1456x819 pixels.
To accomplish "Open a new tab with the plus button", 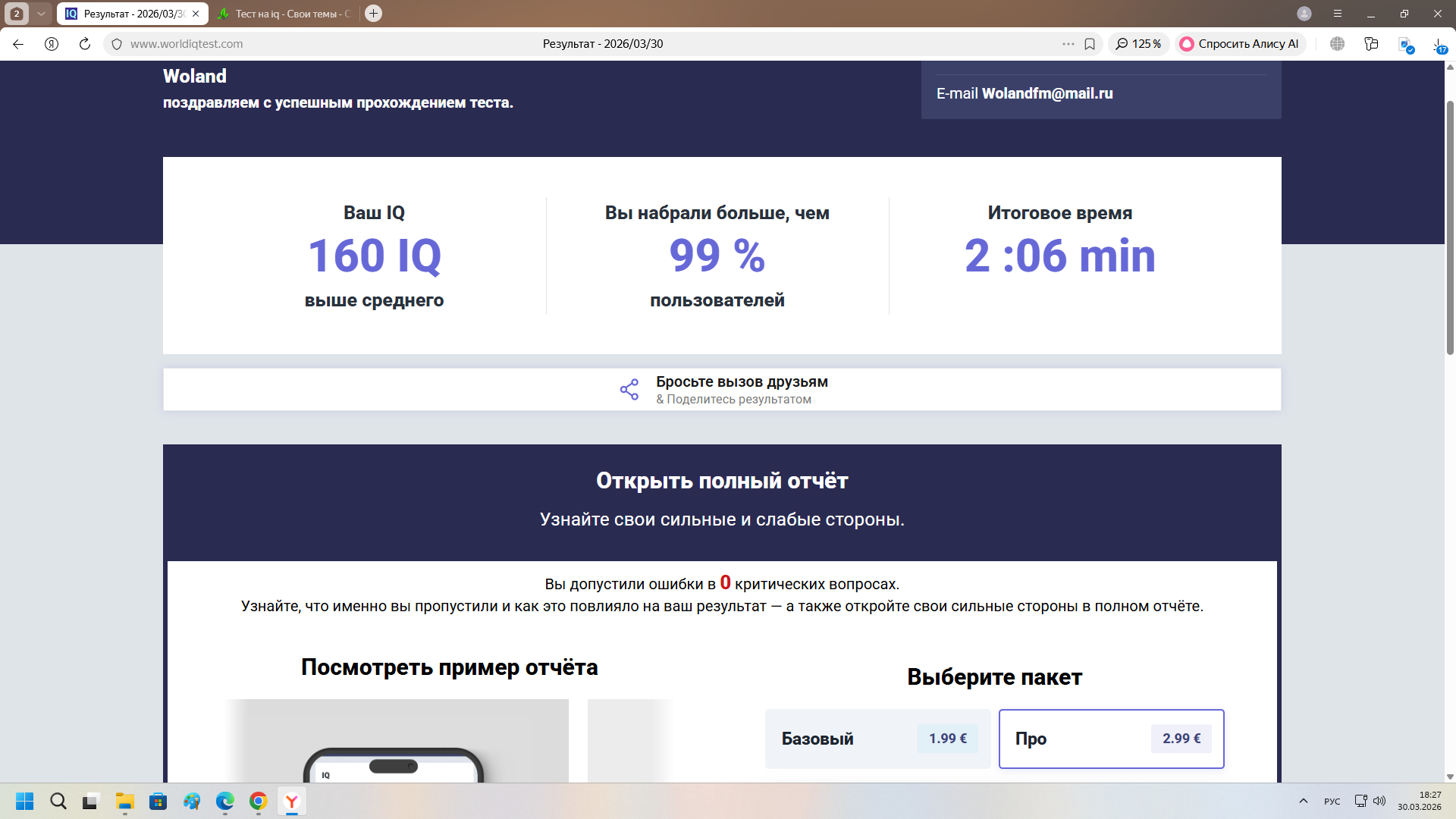I will pyautogui.click(x=372, y=13).
